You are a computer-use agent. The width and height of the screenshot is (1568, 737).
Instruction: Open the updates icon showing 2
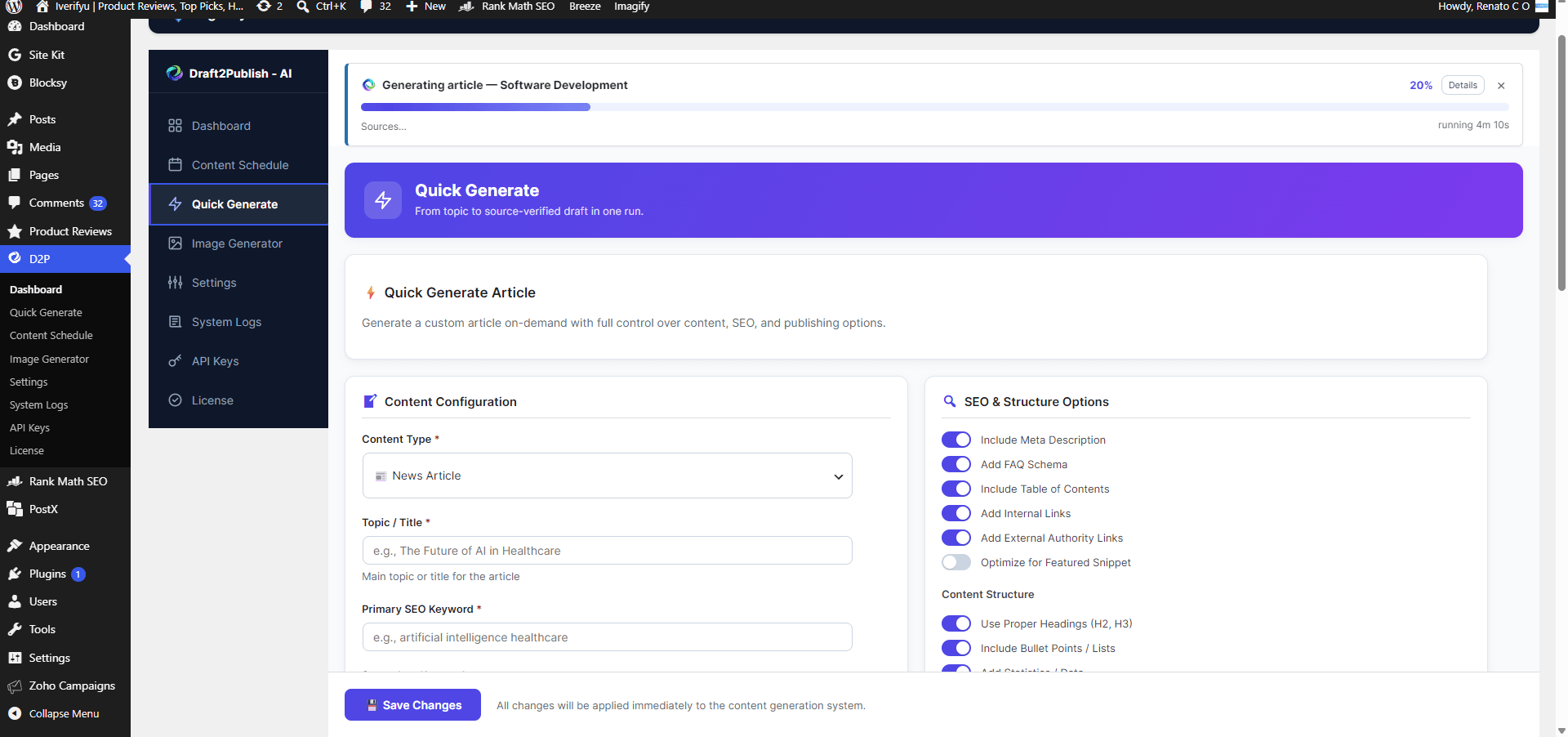264,7
